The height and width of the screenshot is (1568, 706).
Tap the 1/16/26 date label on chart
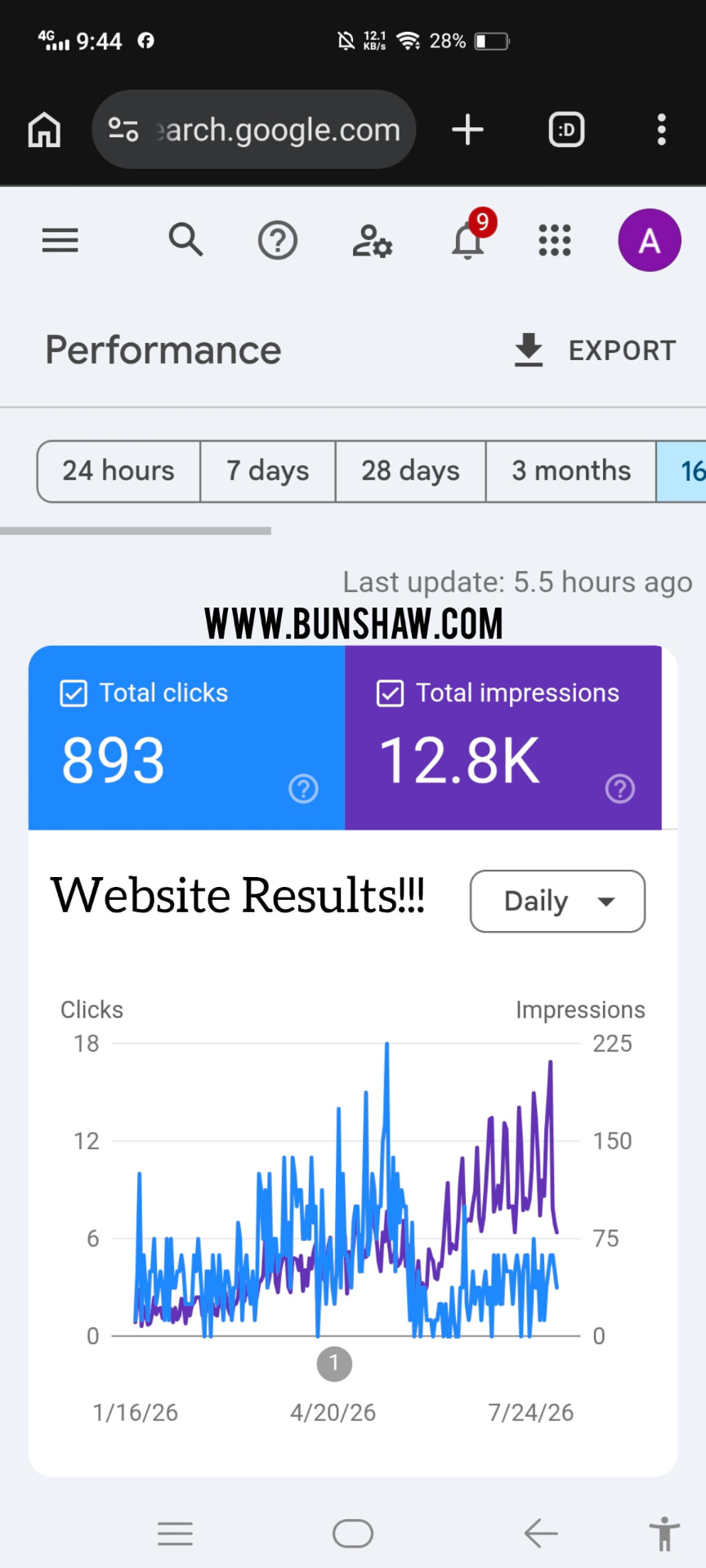click(136, 1413)
